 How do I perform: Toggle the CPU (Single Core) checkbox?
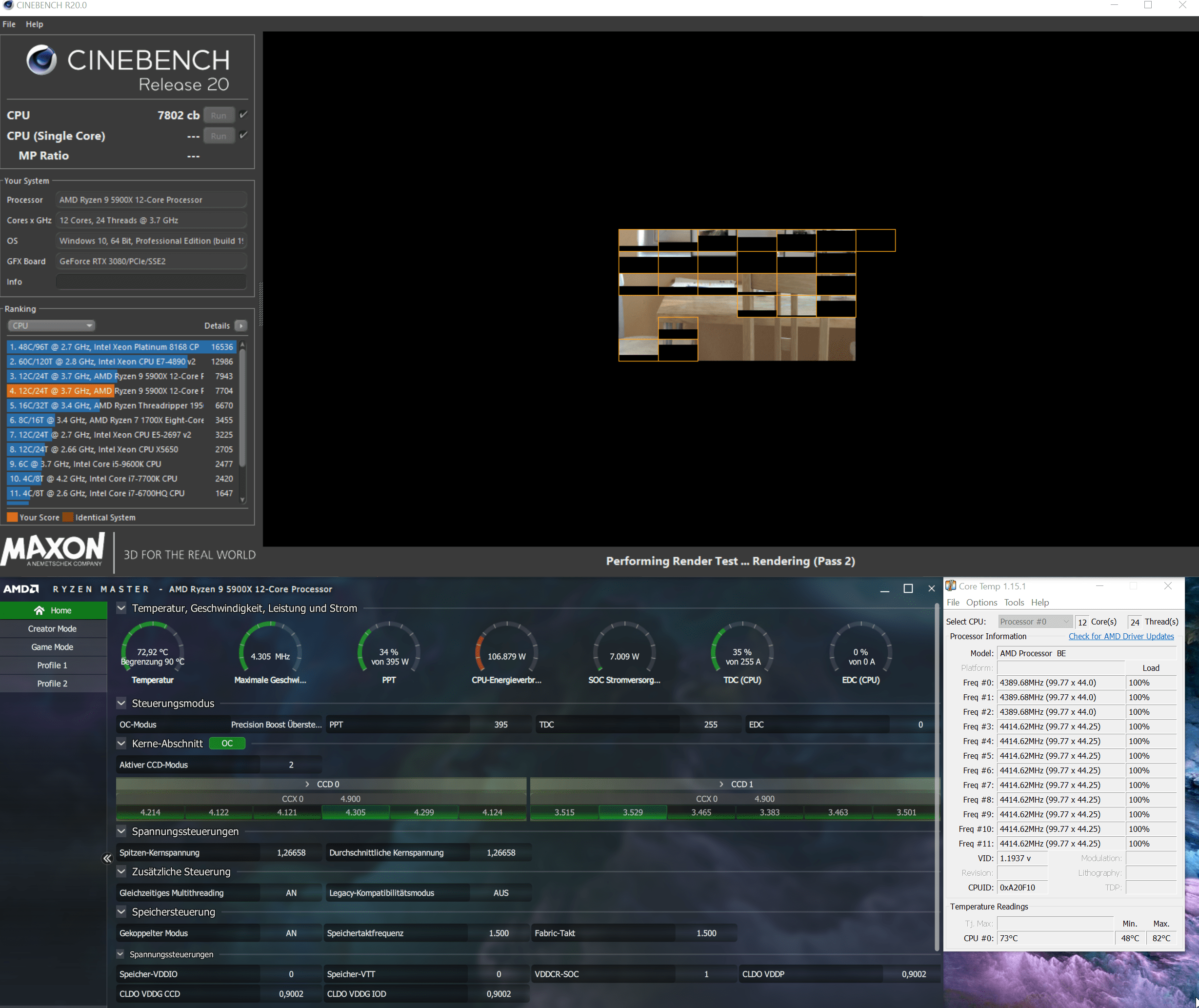[243, 136]
